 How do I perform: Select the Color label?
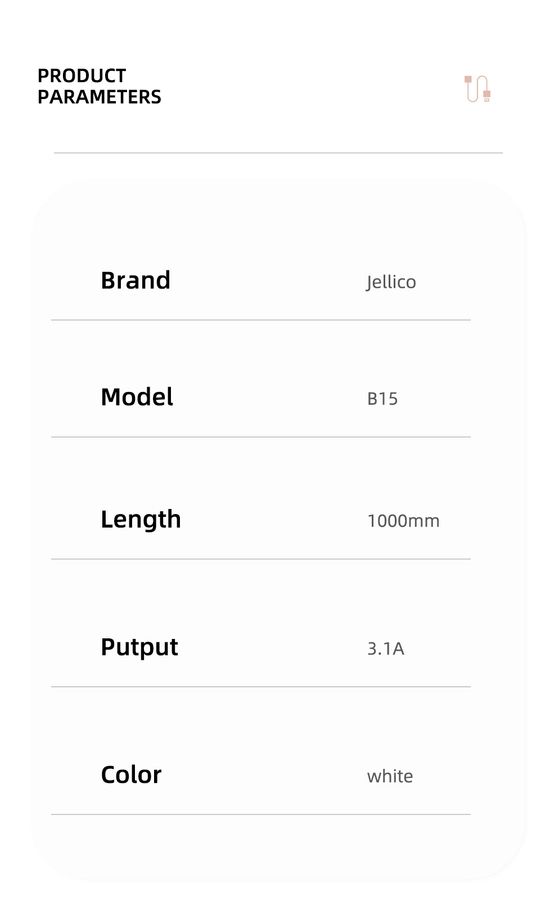[131, 775]
